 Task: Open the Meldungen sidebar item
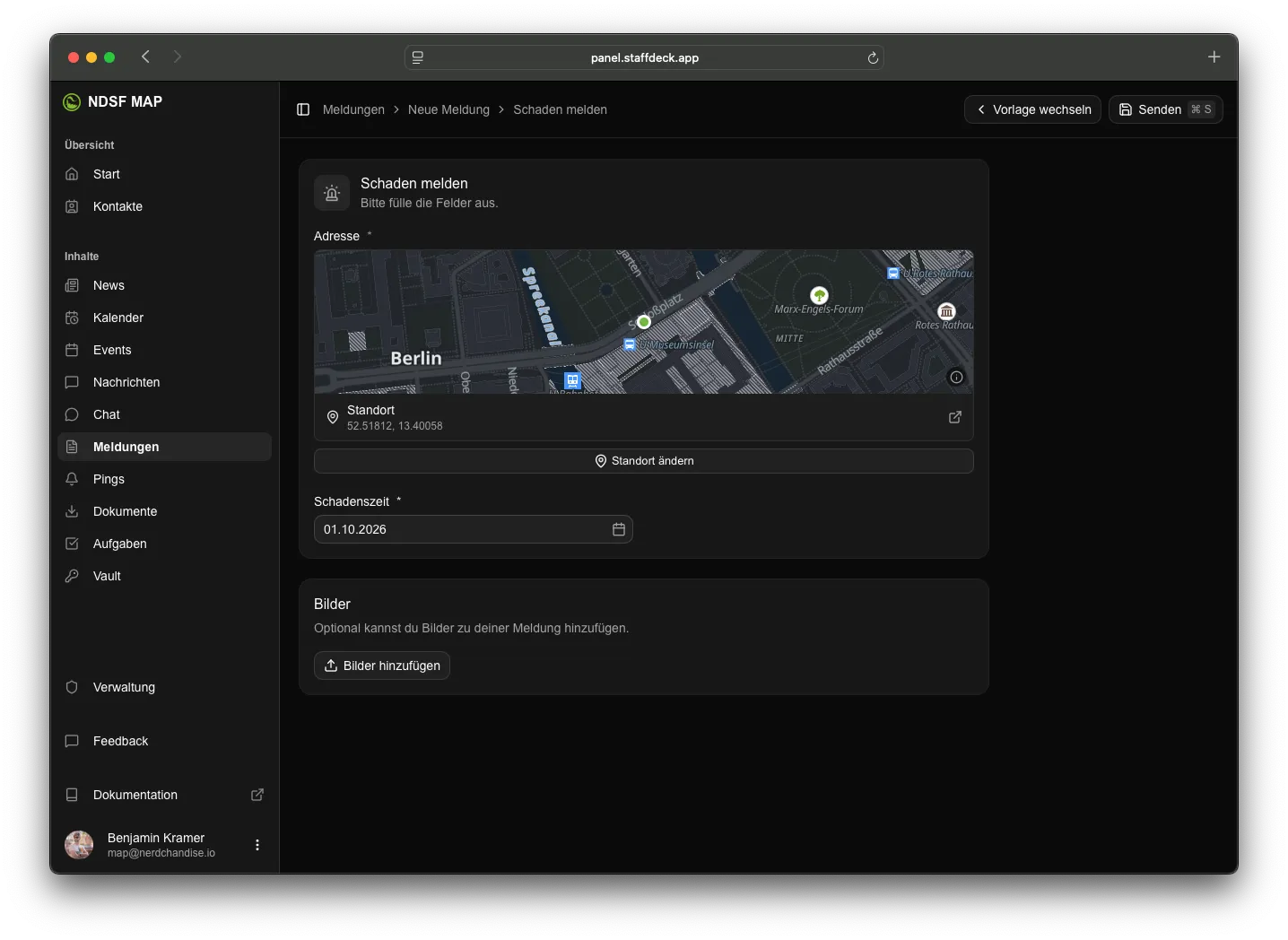point(165,447)
